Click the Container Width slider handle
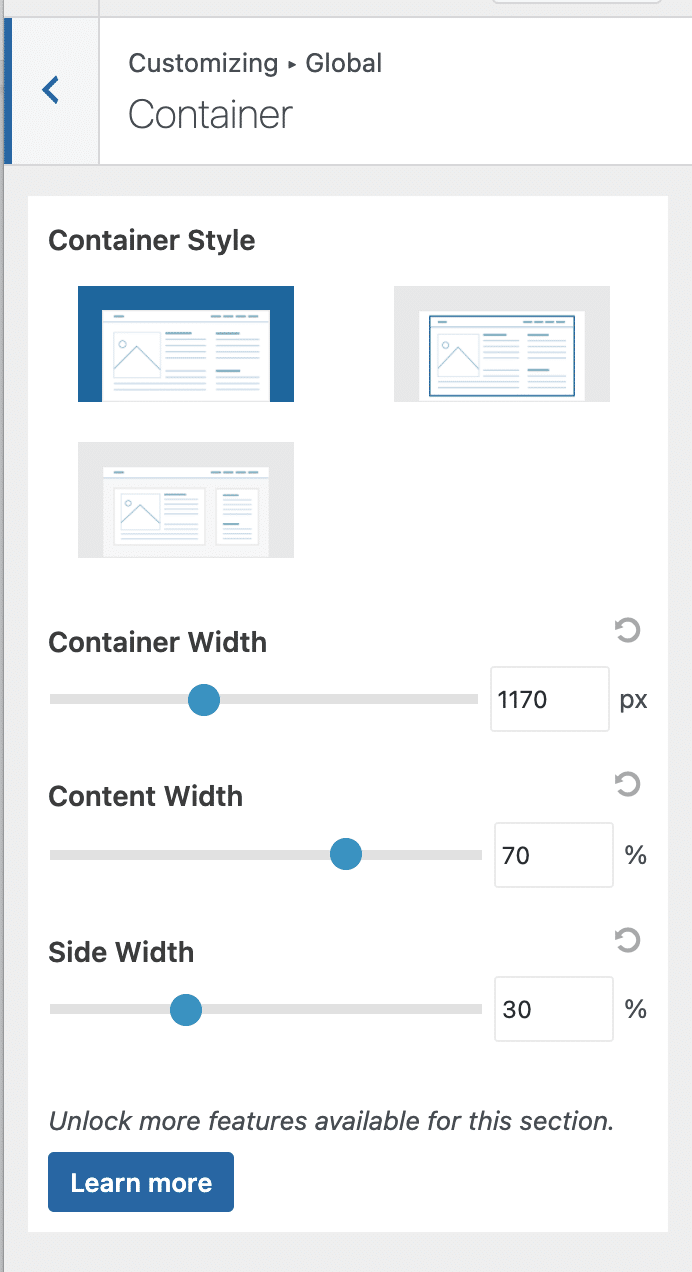Screen dimensions: 692x1272 tap(204, 699)
